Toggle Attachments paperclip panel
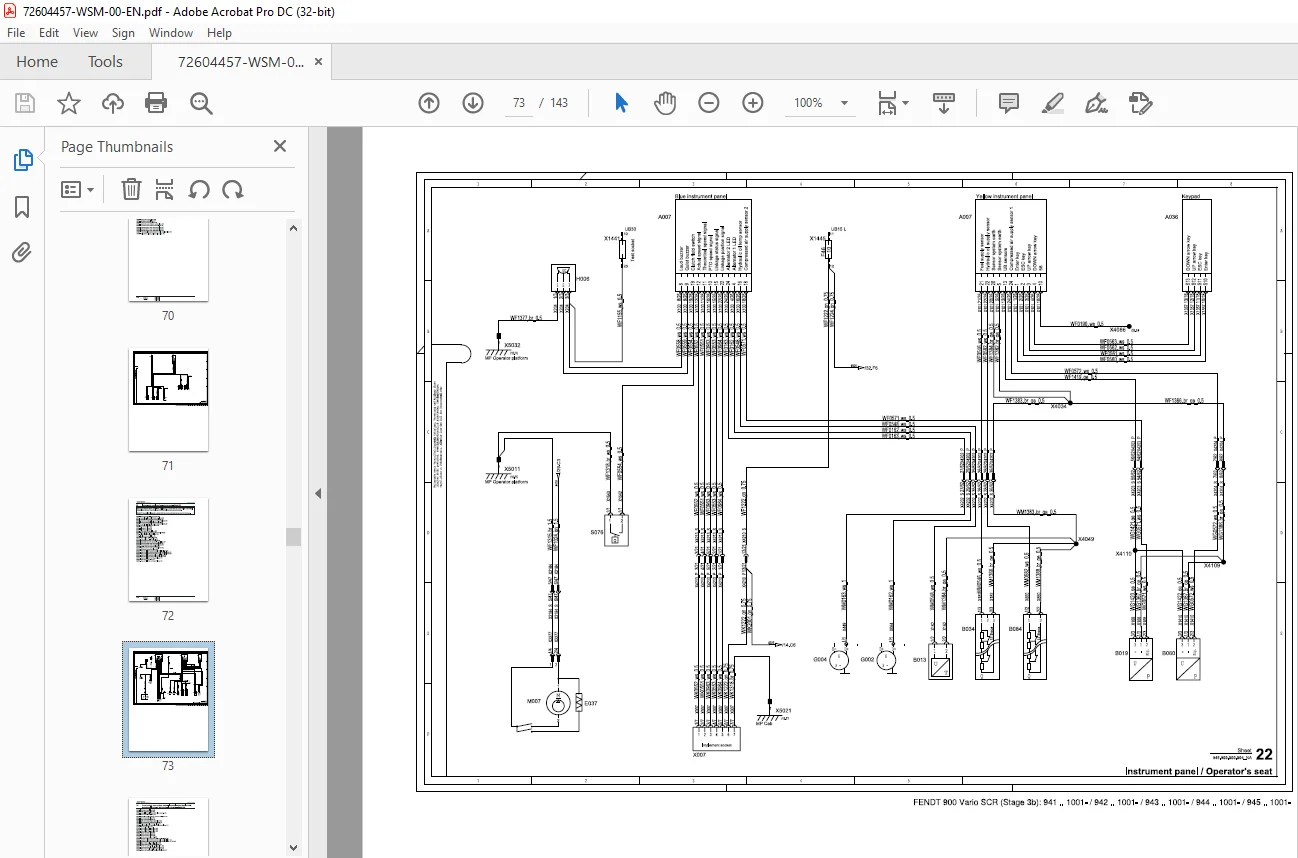 [22, 252]
